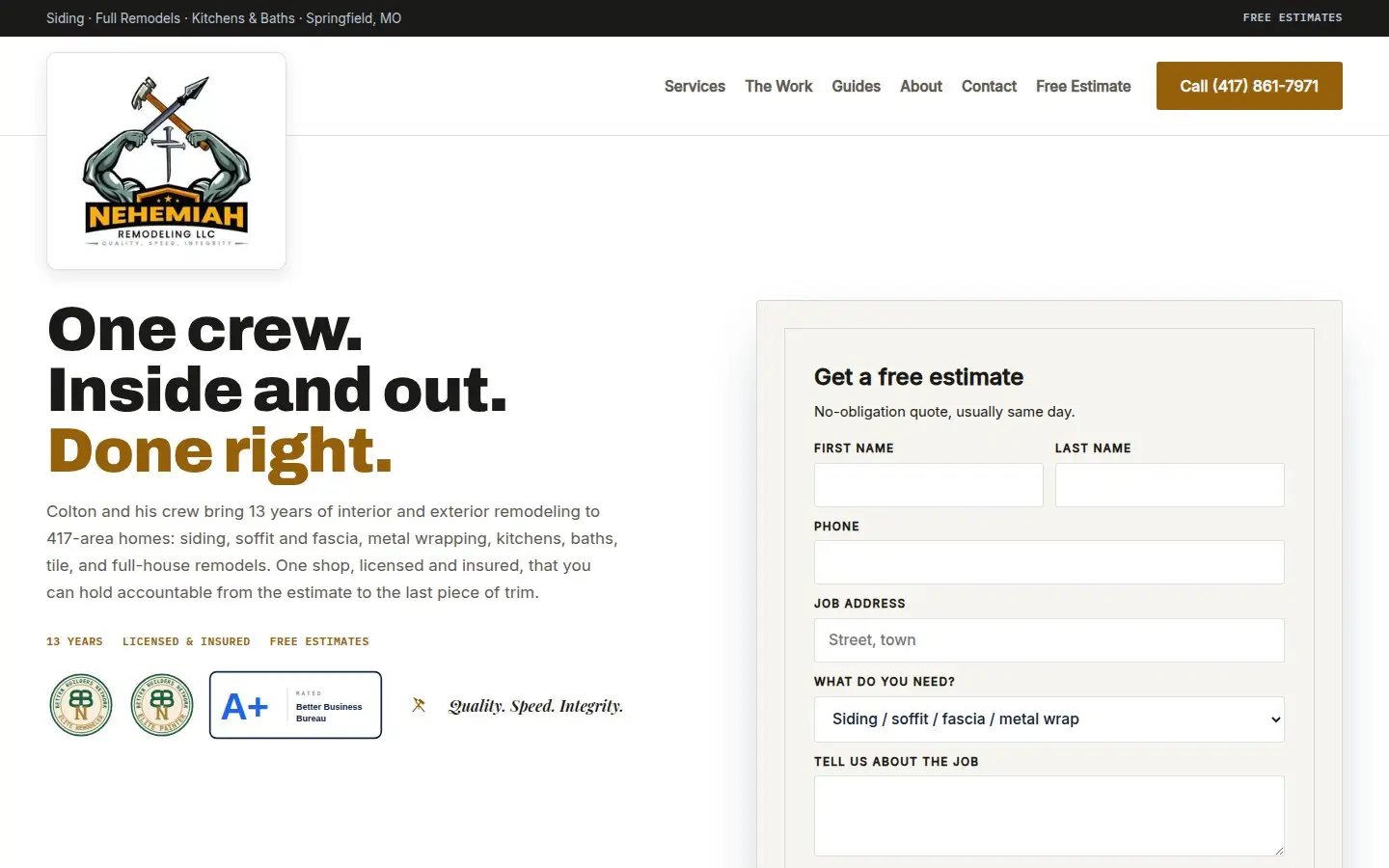Open the Services menu item
The height and width of the screenshot is (868, 1389).
694,86
